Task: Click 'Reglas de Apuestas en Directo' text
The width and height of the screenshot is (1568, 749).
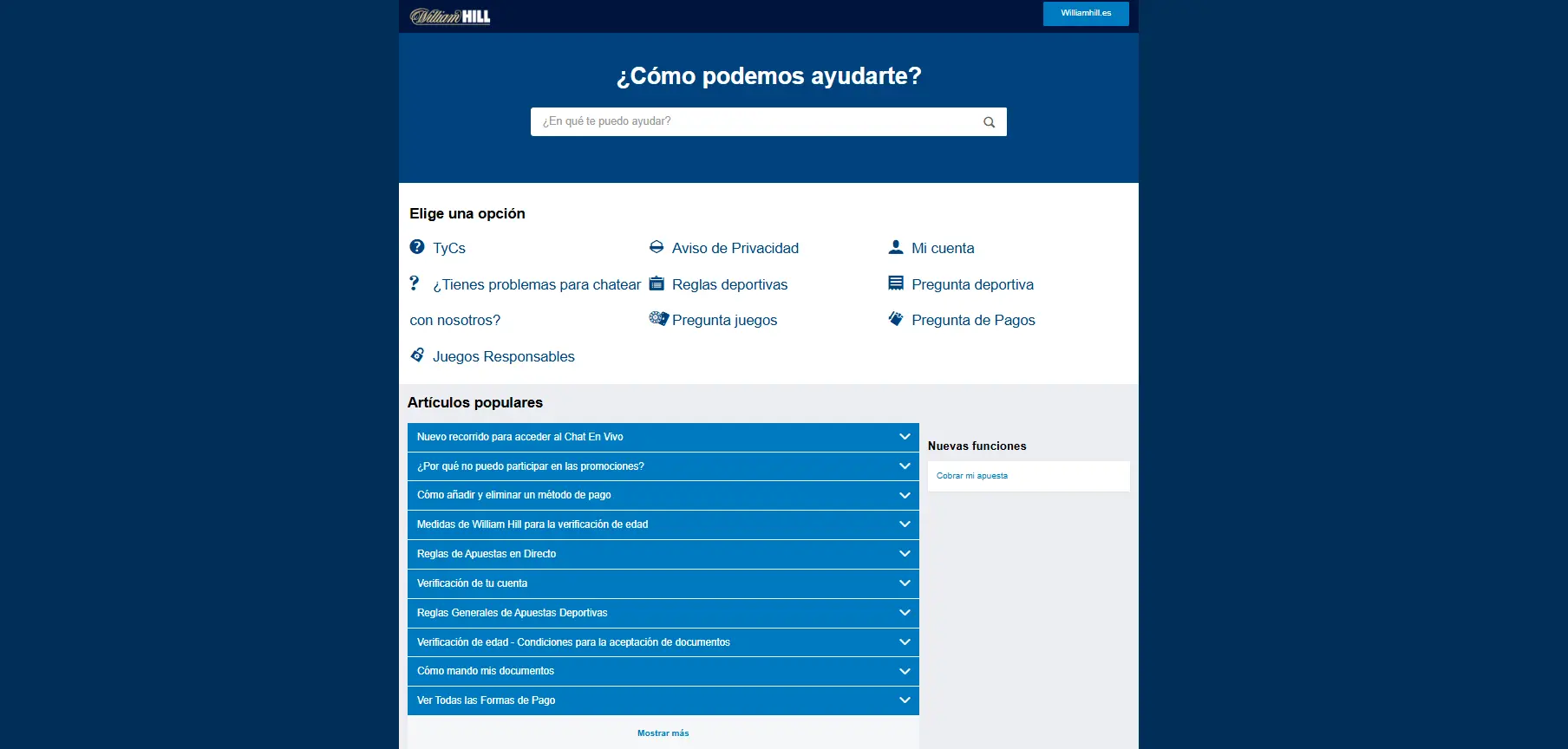Action: coord(486,554)
